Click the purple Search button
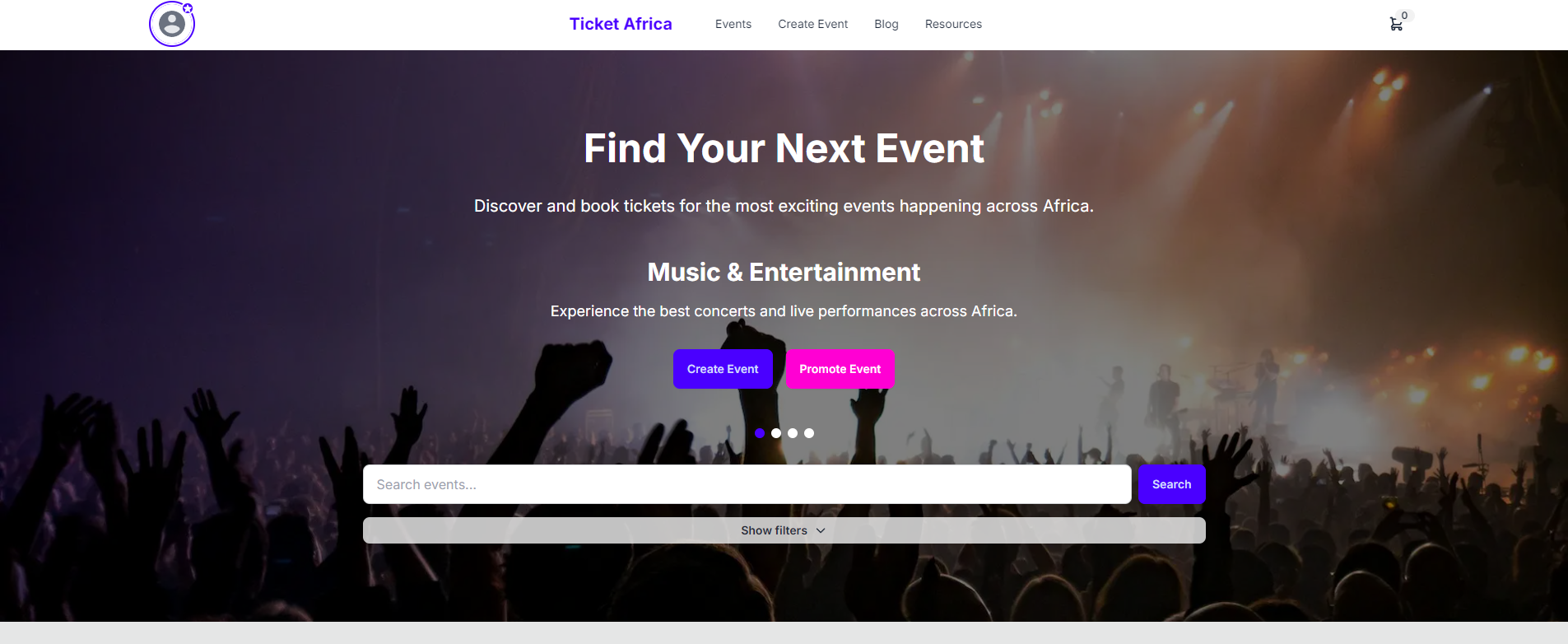Viewport: 1568px width, 644px height. [x=1172, y=484]
